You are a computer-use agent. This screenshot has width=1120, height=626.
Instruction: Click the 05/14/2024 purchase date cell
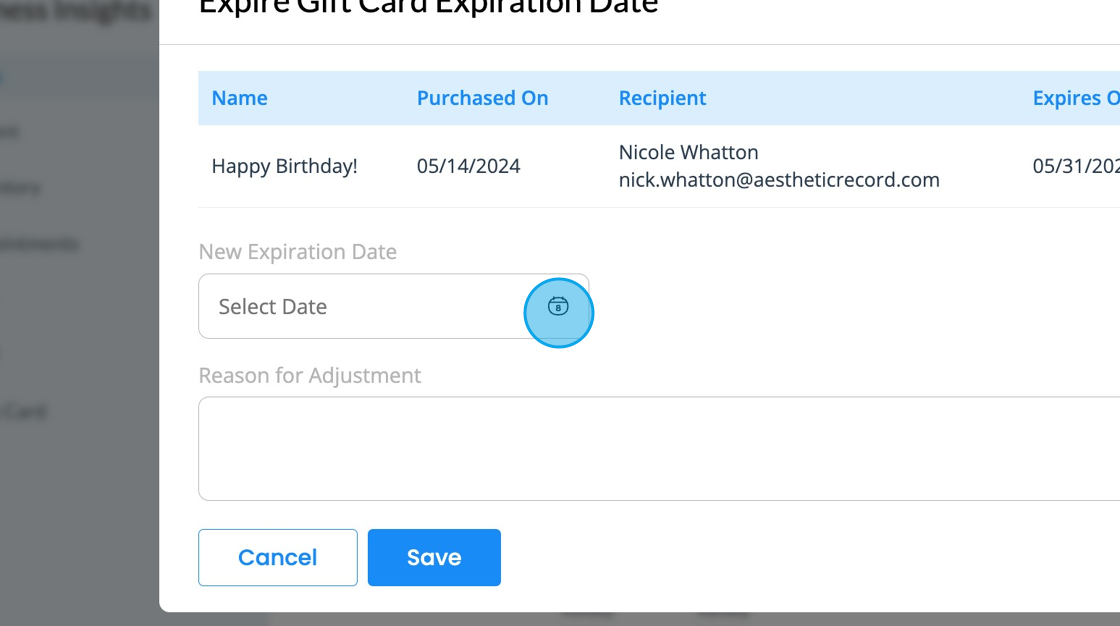click(468, 166)
